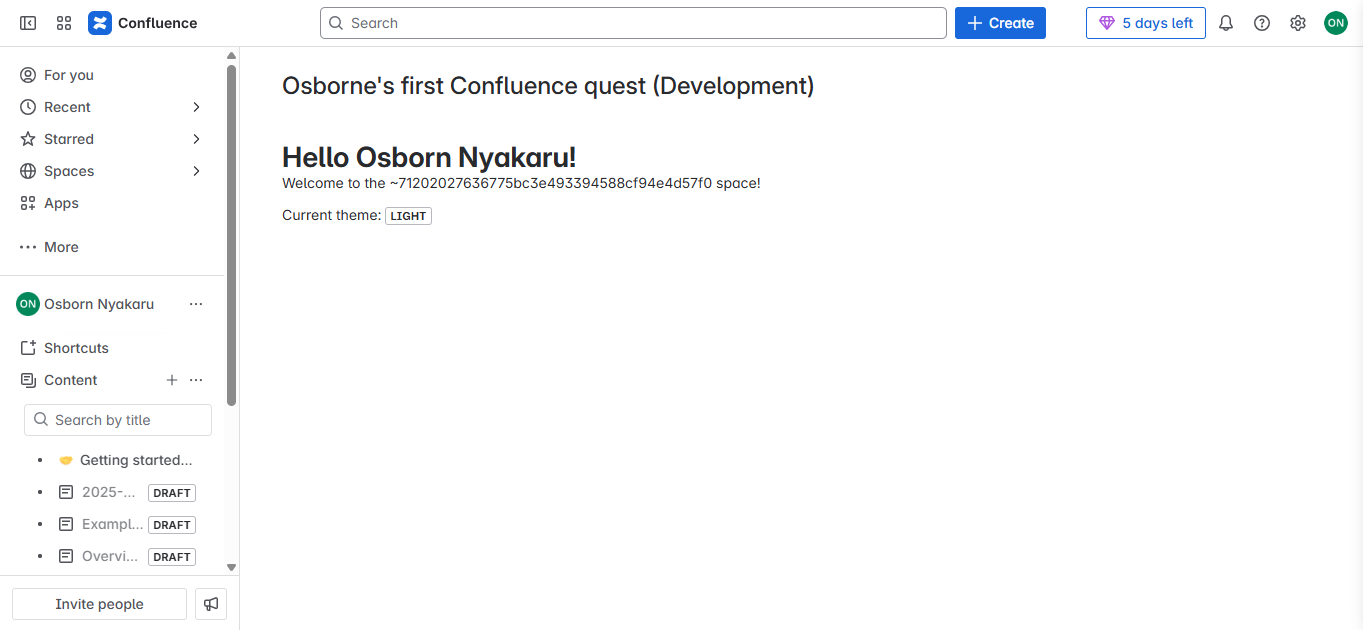This screenshot has height=630, width=1363.
Task: Expand the Spaces chevron
Action: click(196, 171)
